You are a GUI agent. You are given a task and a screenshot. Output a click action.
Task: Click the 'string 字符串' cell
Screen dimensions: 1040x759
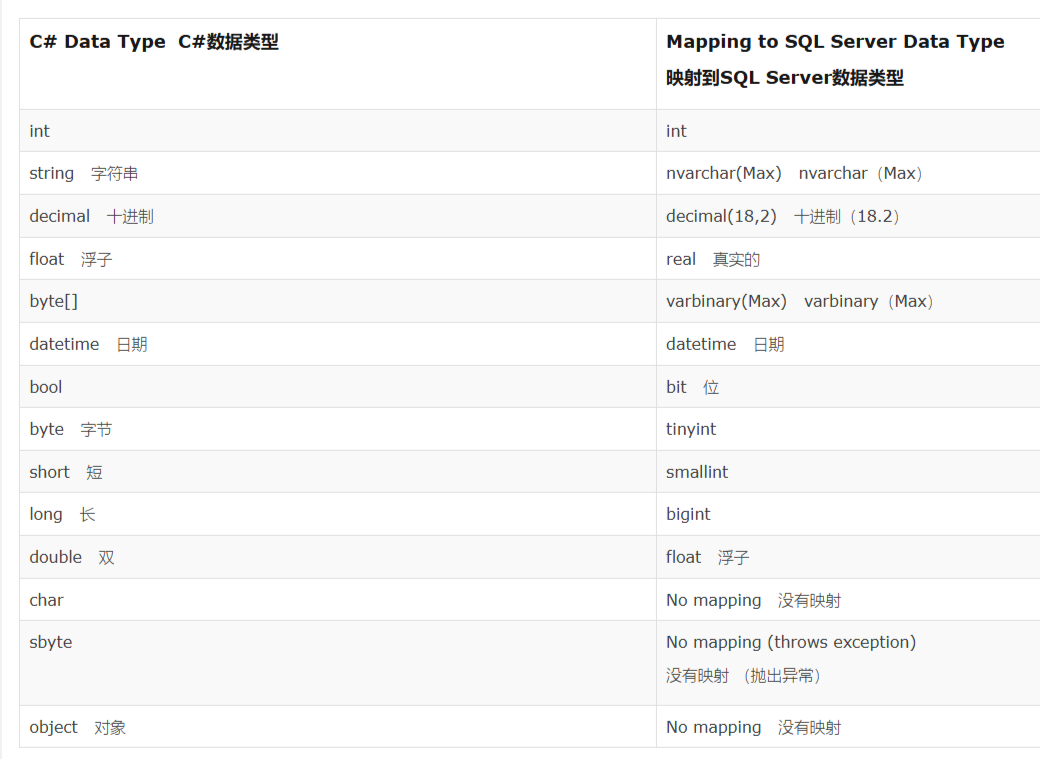point(338,173)
